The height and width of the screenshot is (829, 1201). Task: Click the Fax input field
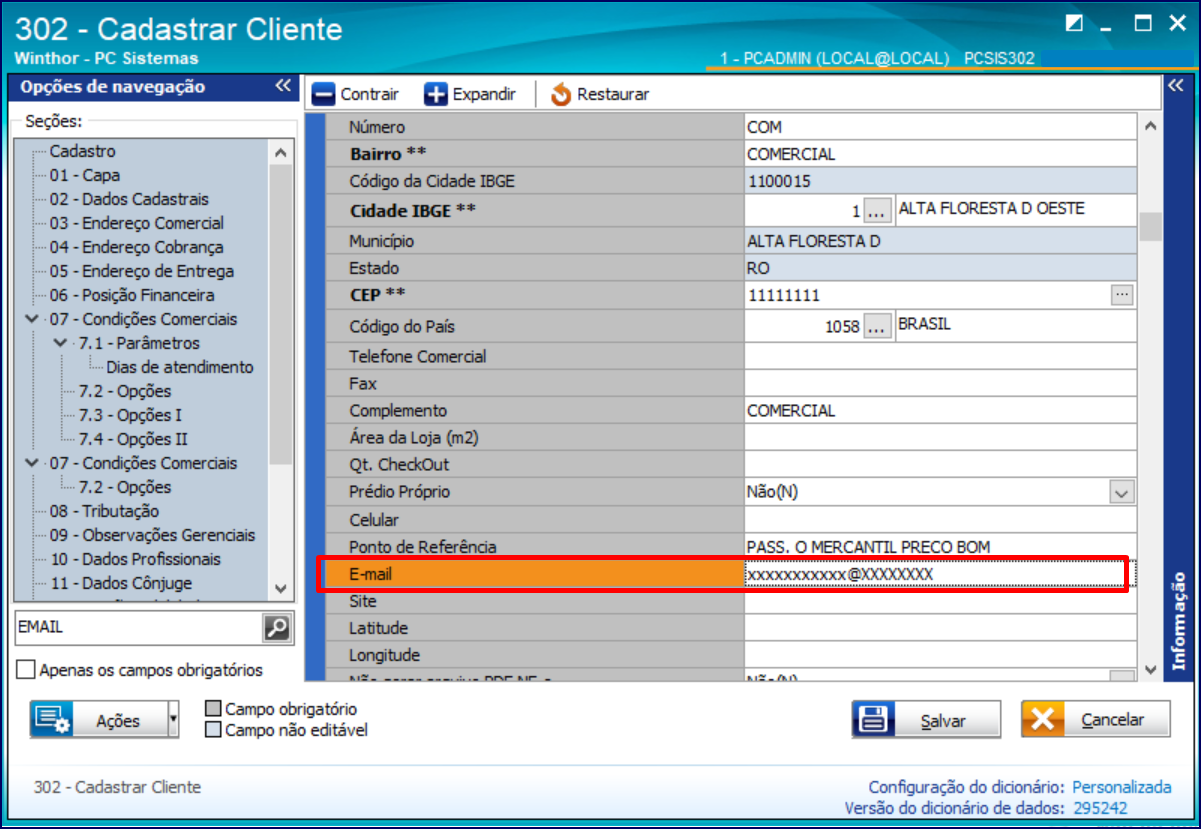tap(940, 384)
